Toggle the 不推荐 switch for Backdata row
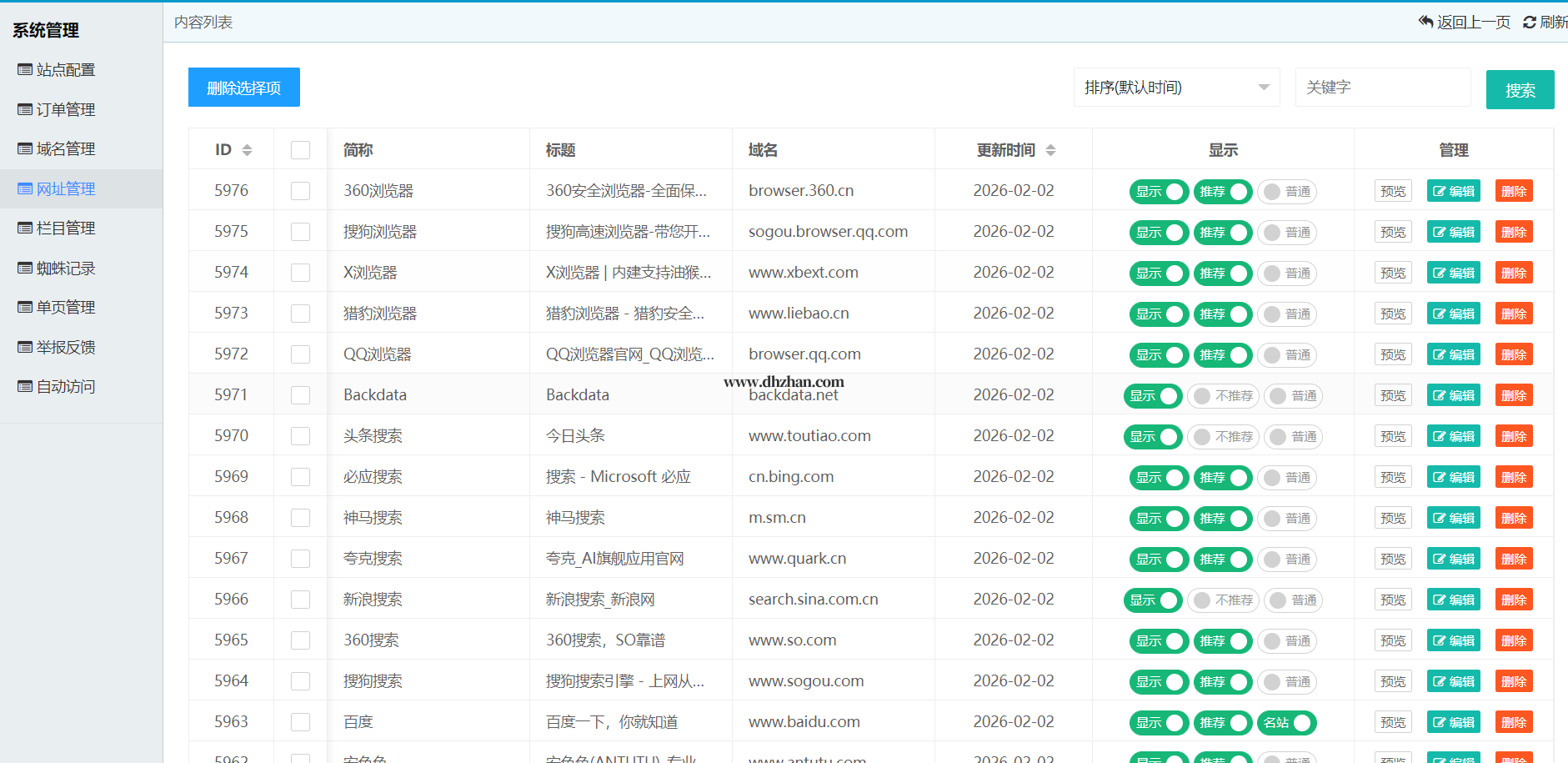The height and width of the screenshot is (763, 1568). coord(1223,396)
